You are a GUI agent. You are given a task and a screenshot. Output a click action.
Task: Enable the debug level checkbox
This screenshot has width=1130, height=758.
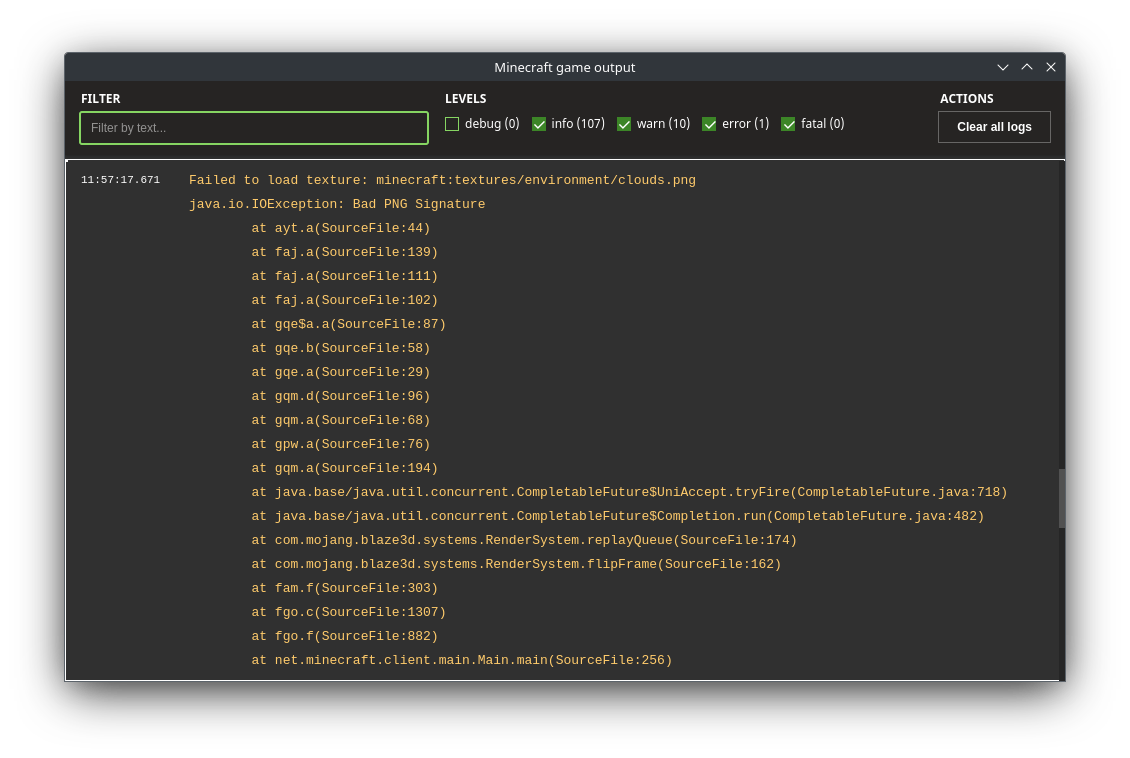coord(452,124)
